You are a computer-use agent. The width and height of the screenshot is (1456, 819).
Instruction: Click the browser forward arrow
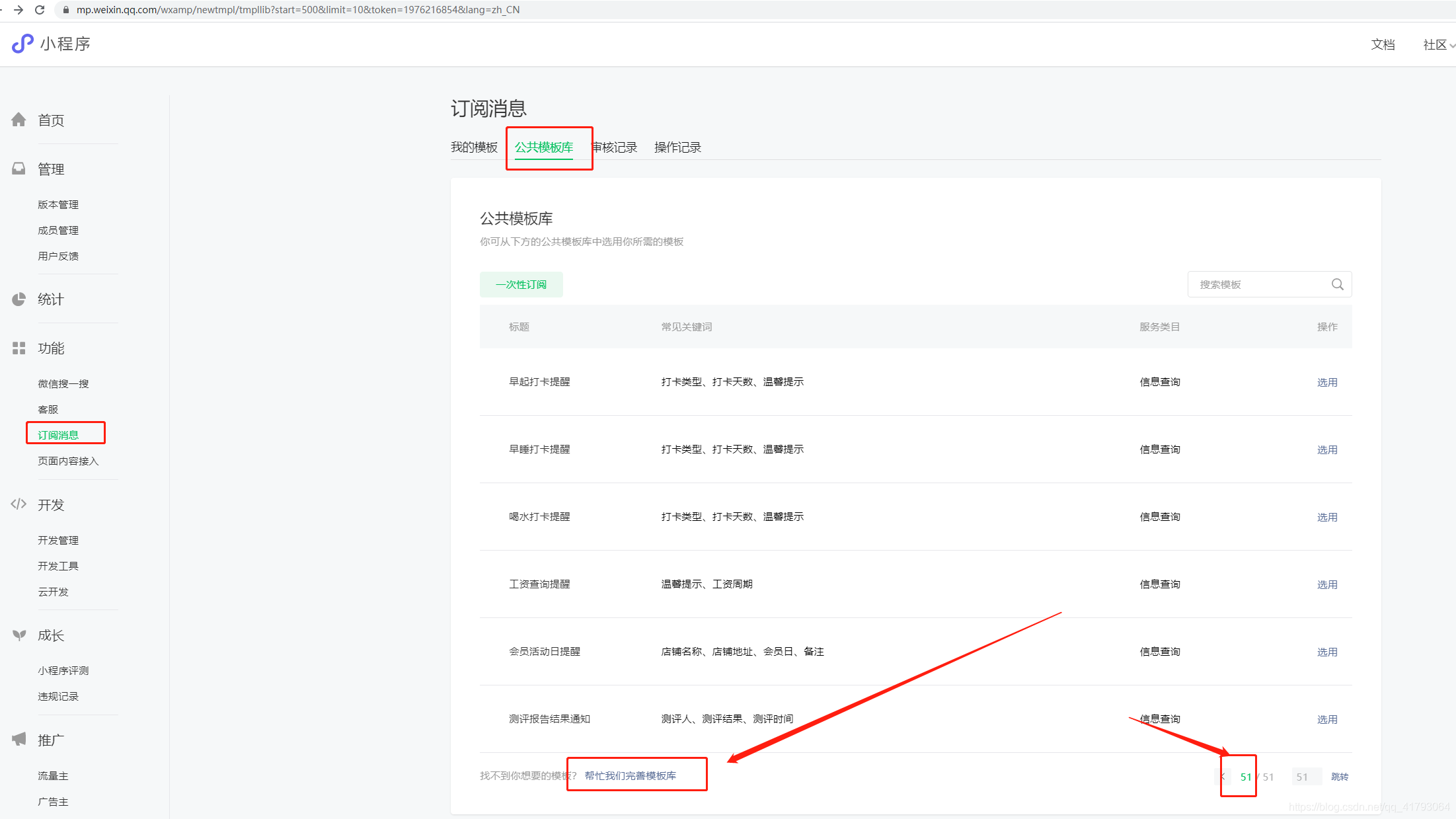(x=19, y=10)
